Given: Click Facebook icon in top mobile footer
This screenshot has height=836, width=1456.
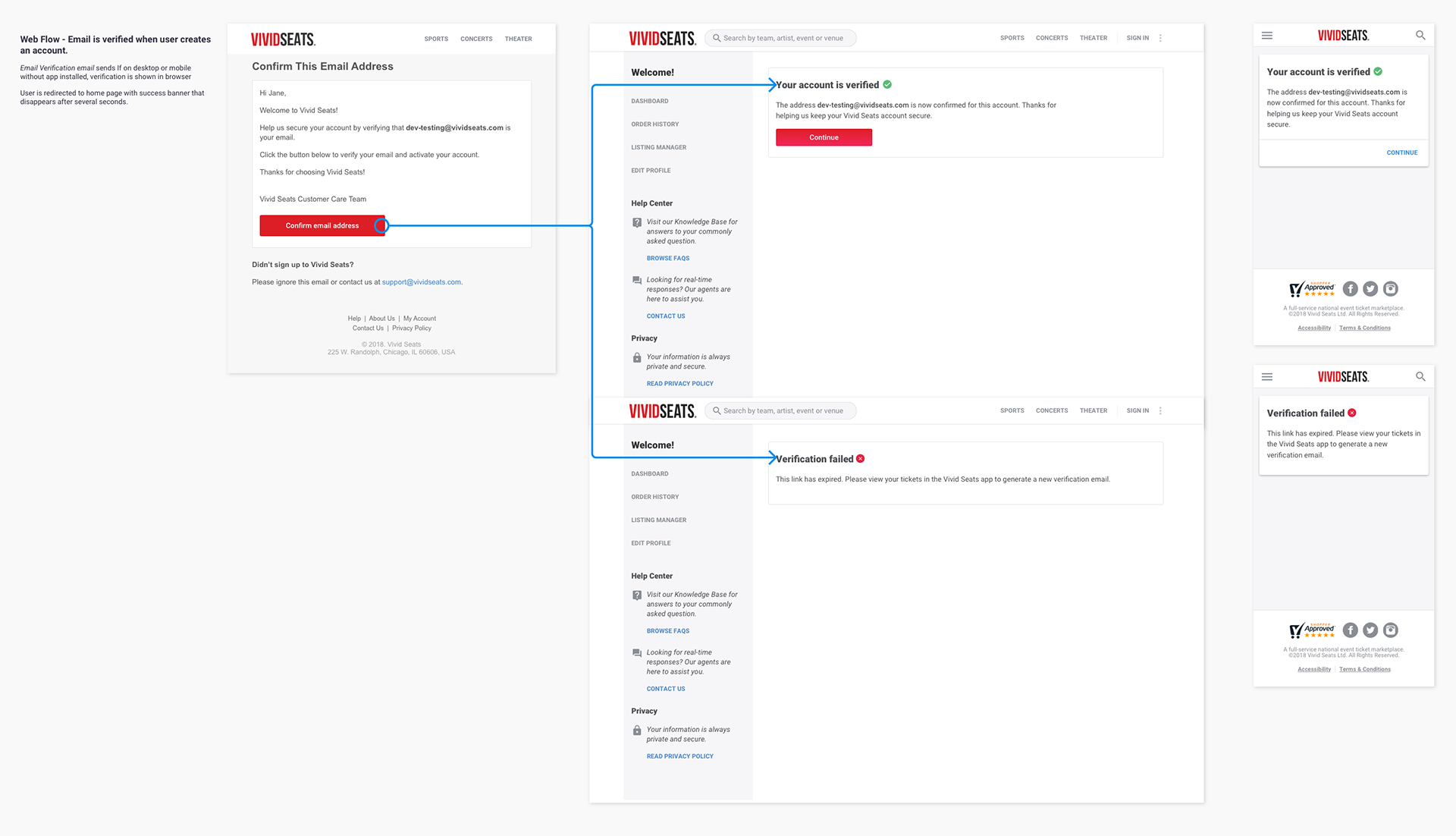Looking at the screenshot, I should click(x=1351, y=289).
